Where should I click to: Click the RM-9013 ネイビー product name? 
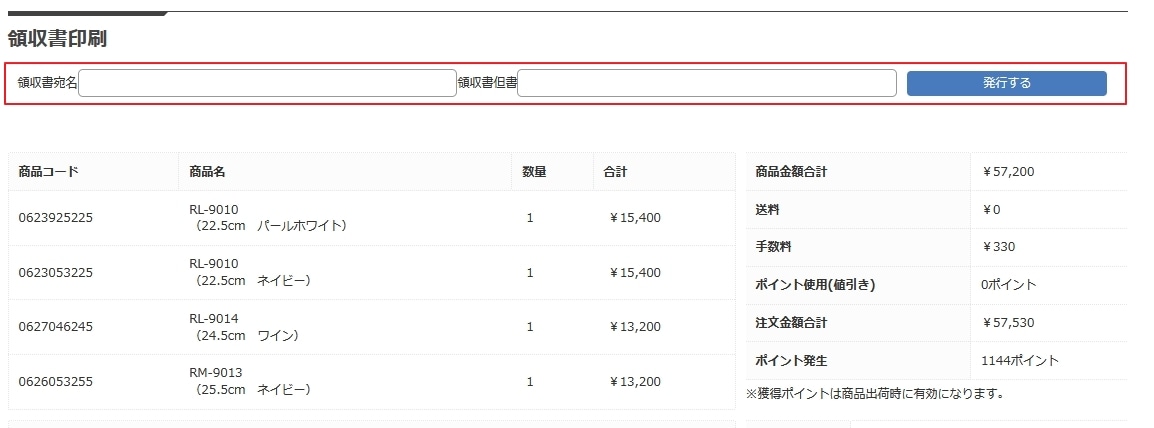[250, 382]
